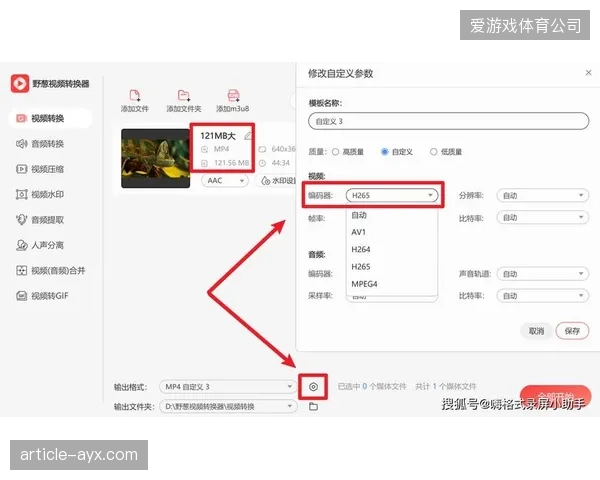Viewport: 600px width, 480px height.
Task: Open the 采样率 dropdown
Action: (x=392, y=297)
